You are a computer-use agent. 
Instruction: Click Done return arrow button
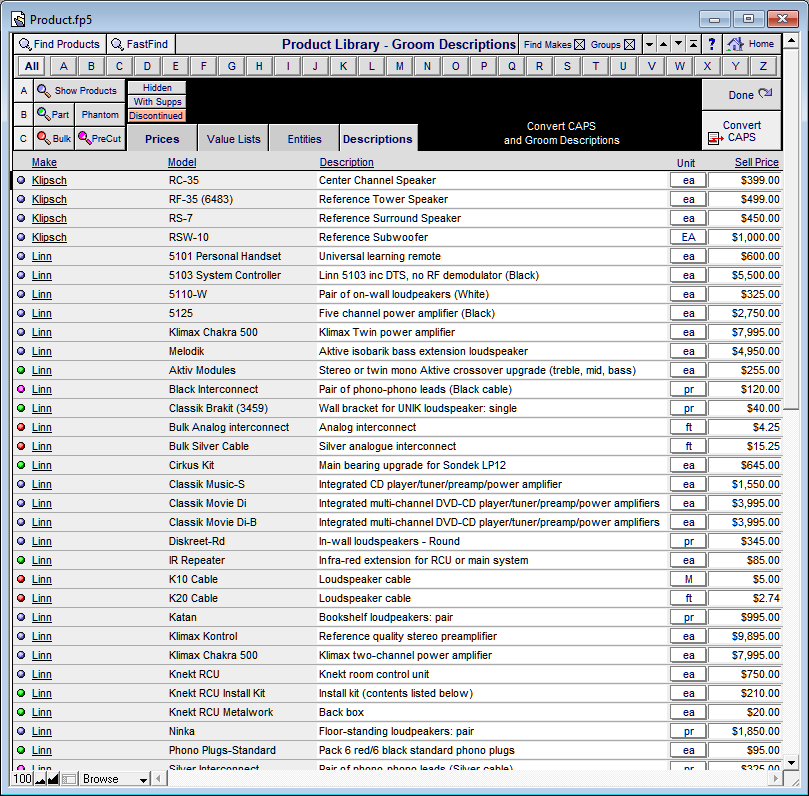[x=741, y=95]
